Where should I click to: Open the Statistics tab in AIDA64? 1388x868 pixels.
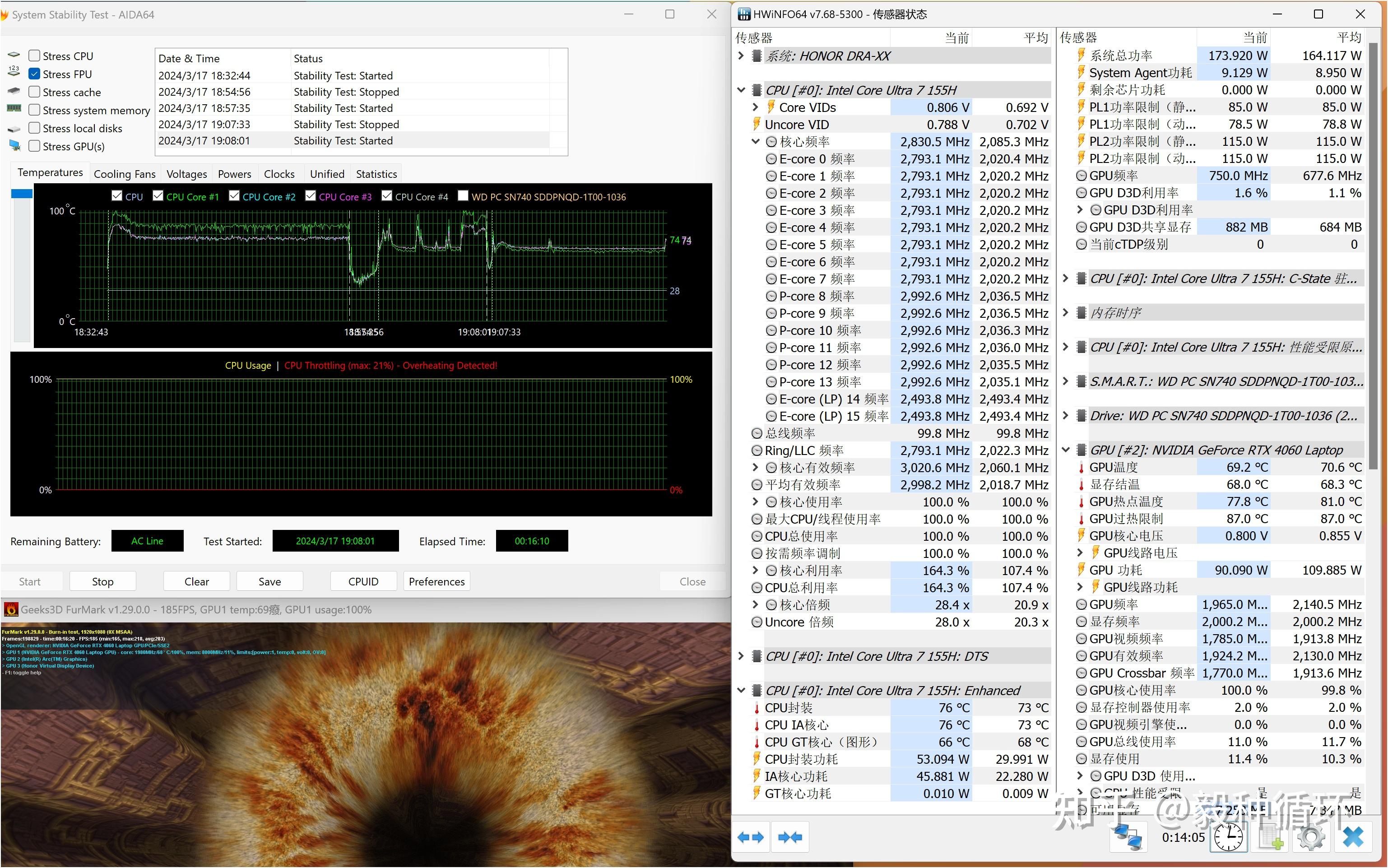pyautogui.click(x=376, y=173)
